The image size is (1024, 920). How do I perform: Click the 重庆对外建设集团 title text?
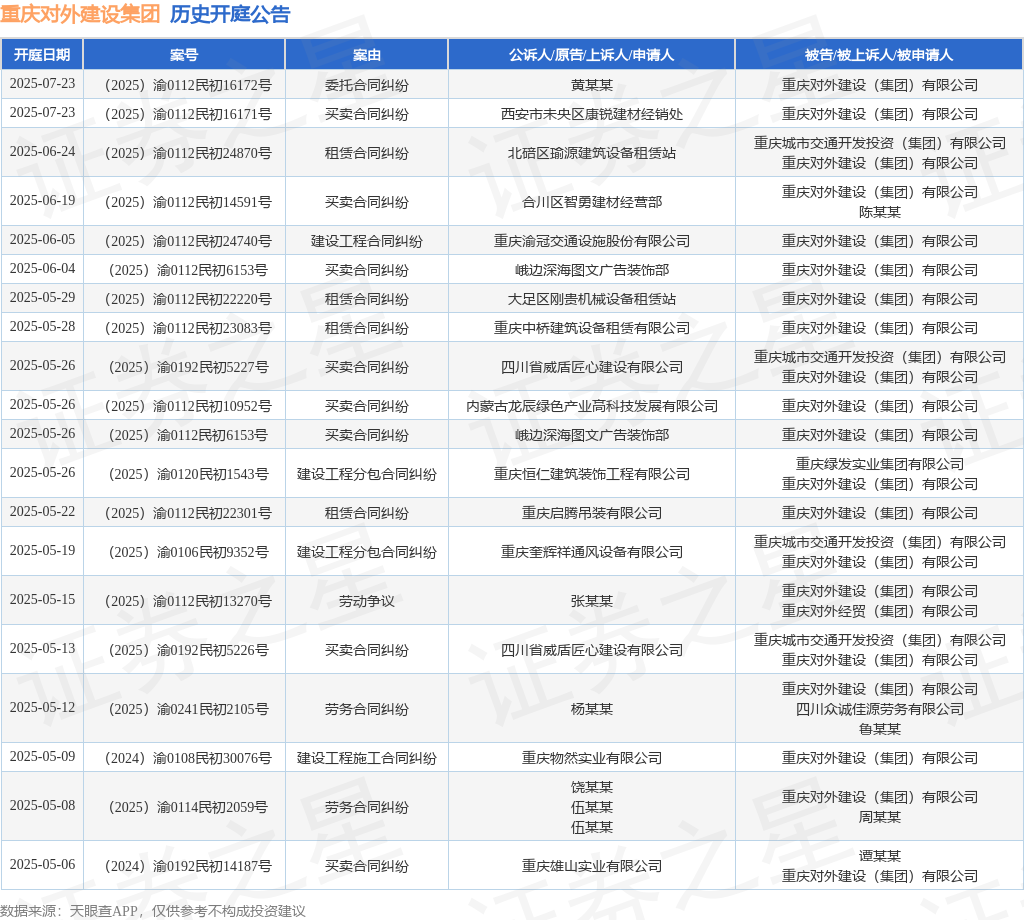coord(80,14)
